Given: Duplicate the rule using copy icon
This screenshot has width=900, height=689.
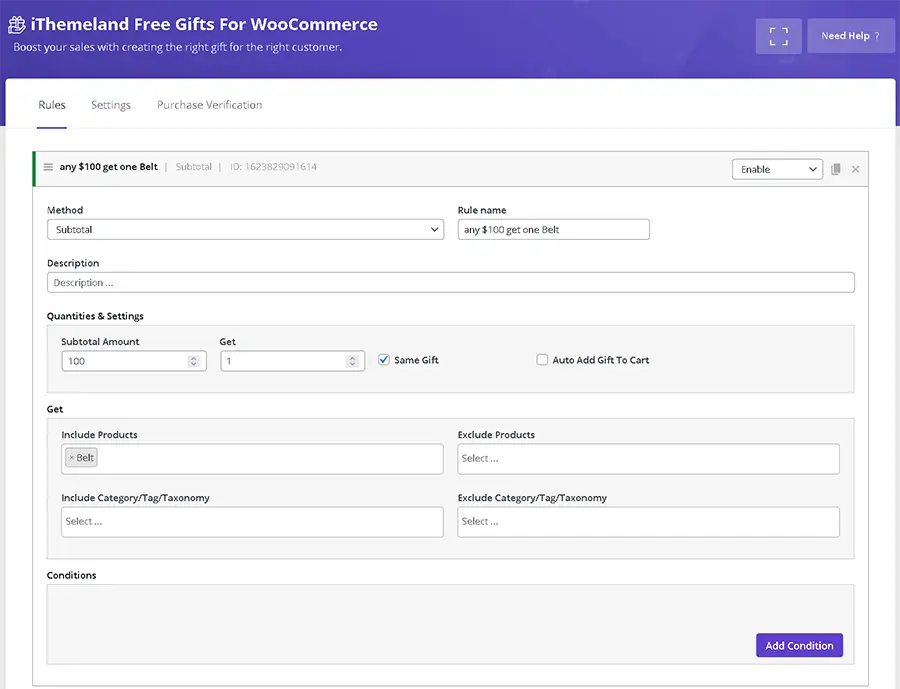Looking at the screenshot, I should click(x=836, y=169).
